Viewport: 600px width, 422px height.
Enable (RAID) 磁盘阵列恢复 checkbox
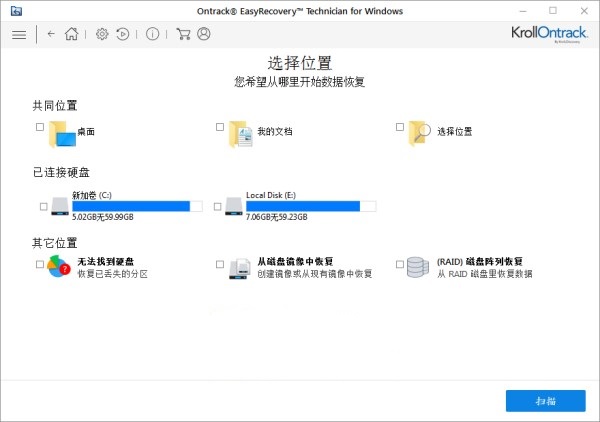click(399, 264)
